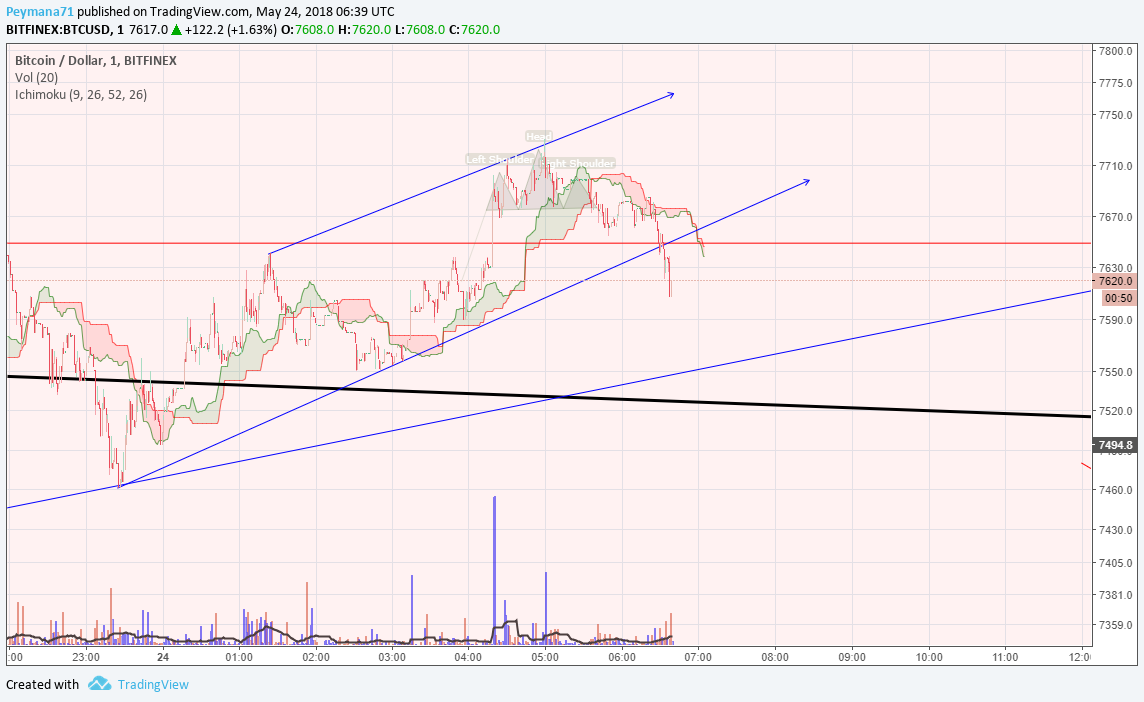
Task: Click the 7775.0 price axis label
Action: click(x=1116, y=83)
